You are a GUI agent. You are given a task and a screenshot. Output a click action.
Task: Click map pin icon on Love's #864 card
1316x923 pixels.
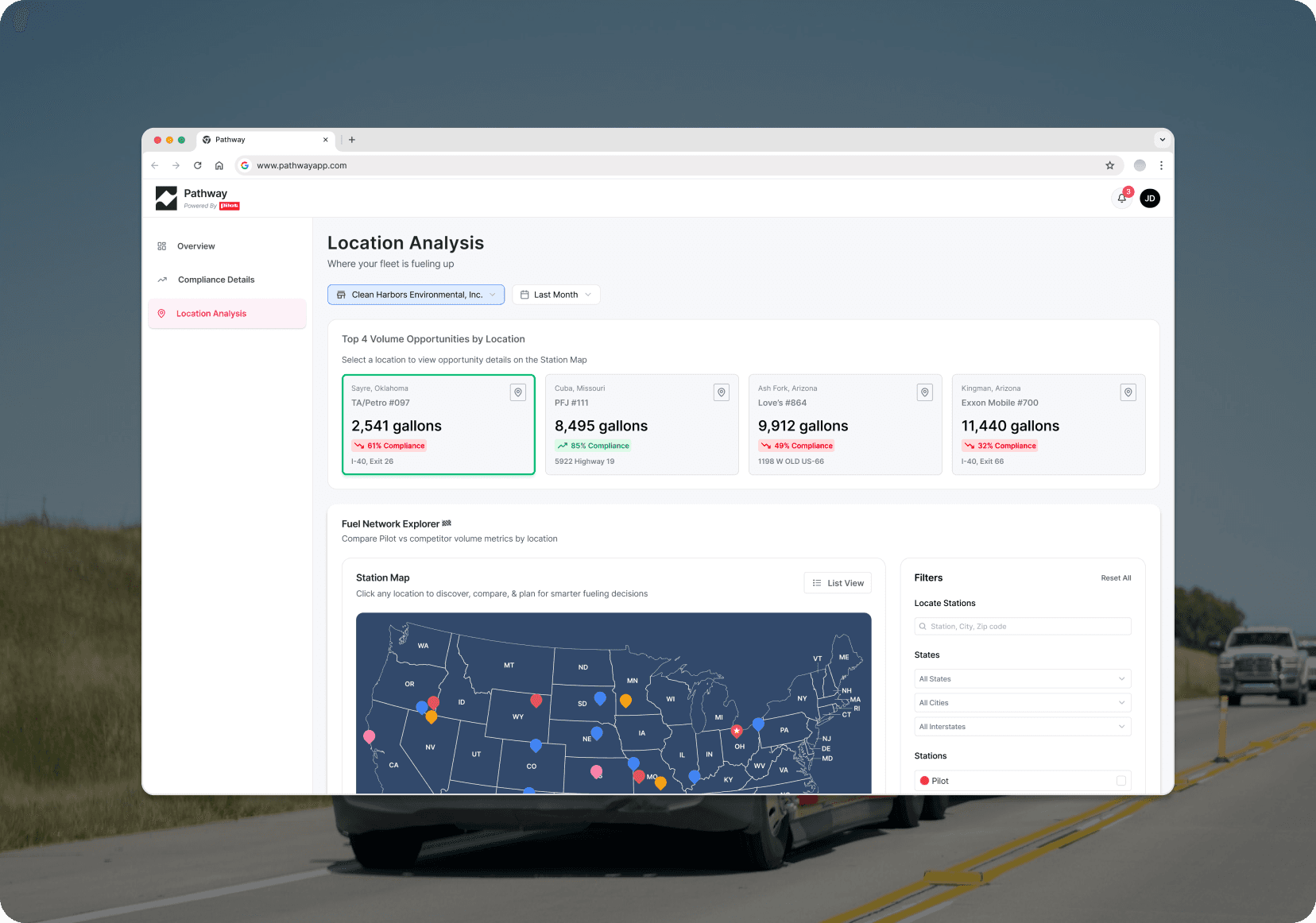[x=925, y=392]
